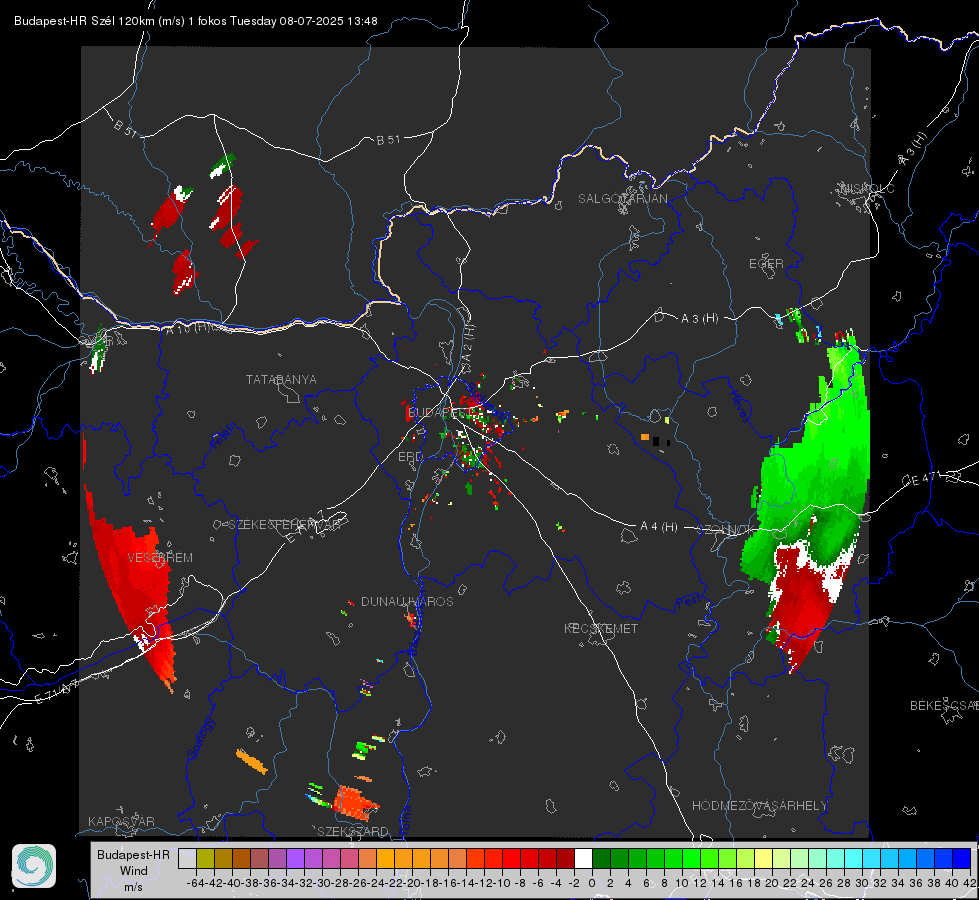Click the -64 value on the legend scale
Viewport: 979px width, 900px height.
point(196,883)
